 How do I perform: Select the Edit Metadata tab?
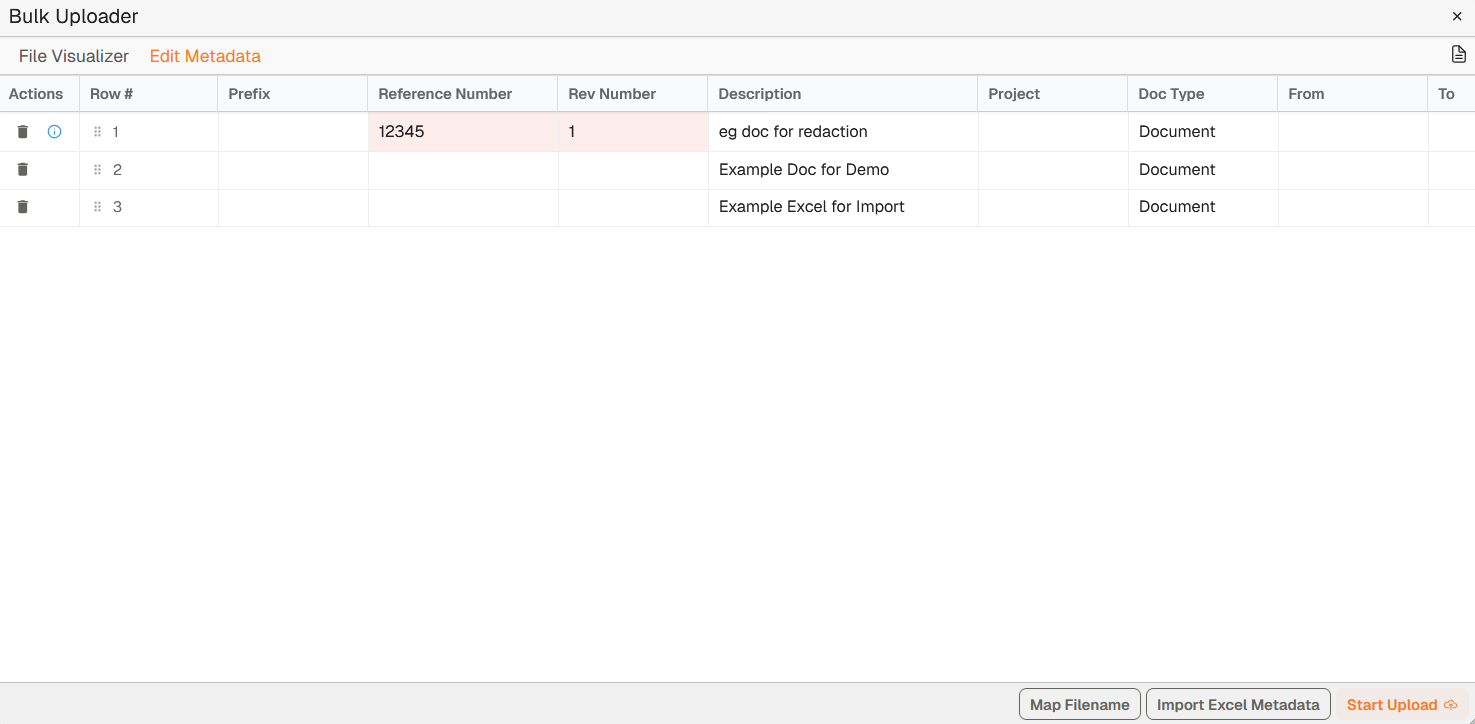(205, 57)
